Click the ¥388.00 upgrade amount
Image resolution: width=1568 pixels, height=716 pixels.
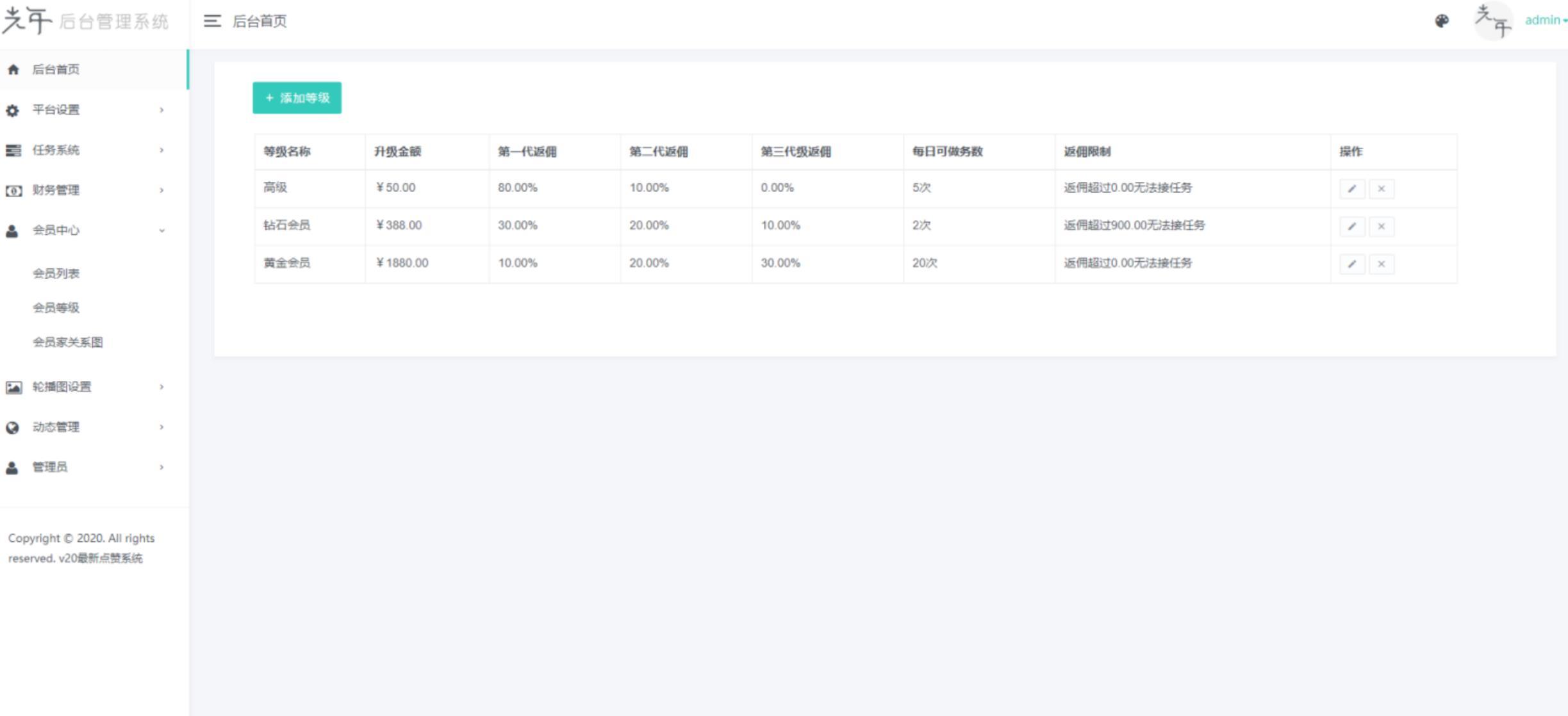(399, 225)
